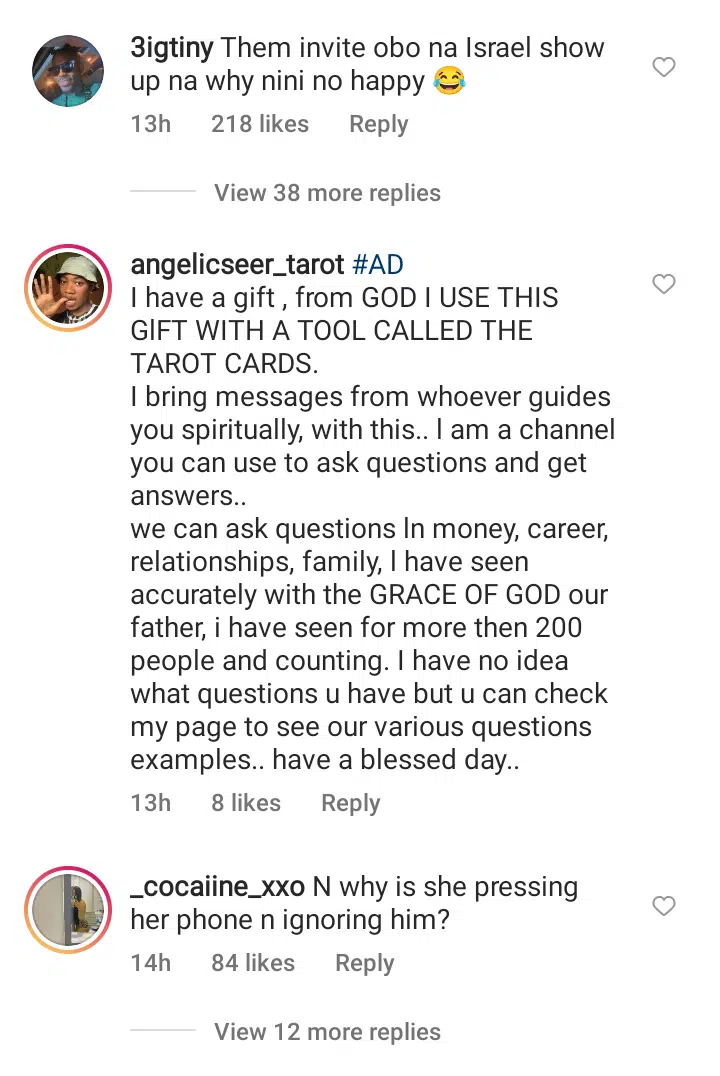720x1076 pixels.
Task: Reply to angelicseer_tarot's comment
Action: [x=350, y=803]
